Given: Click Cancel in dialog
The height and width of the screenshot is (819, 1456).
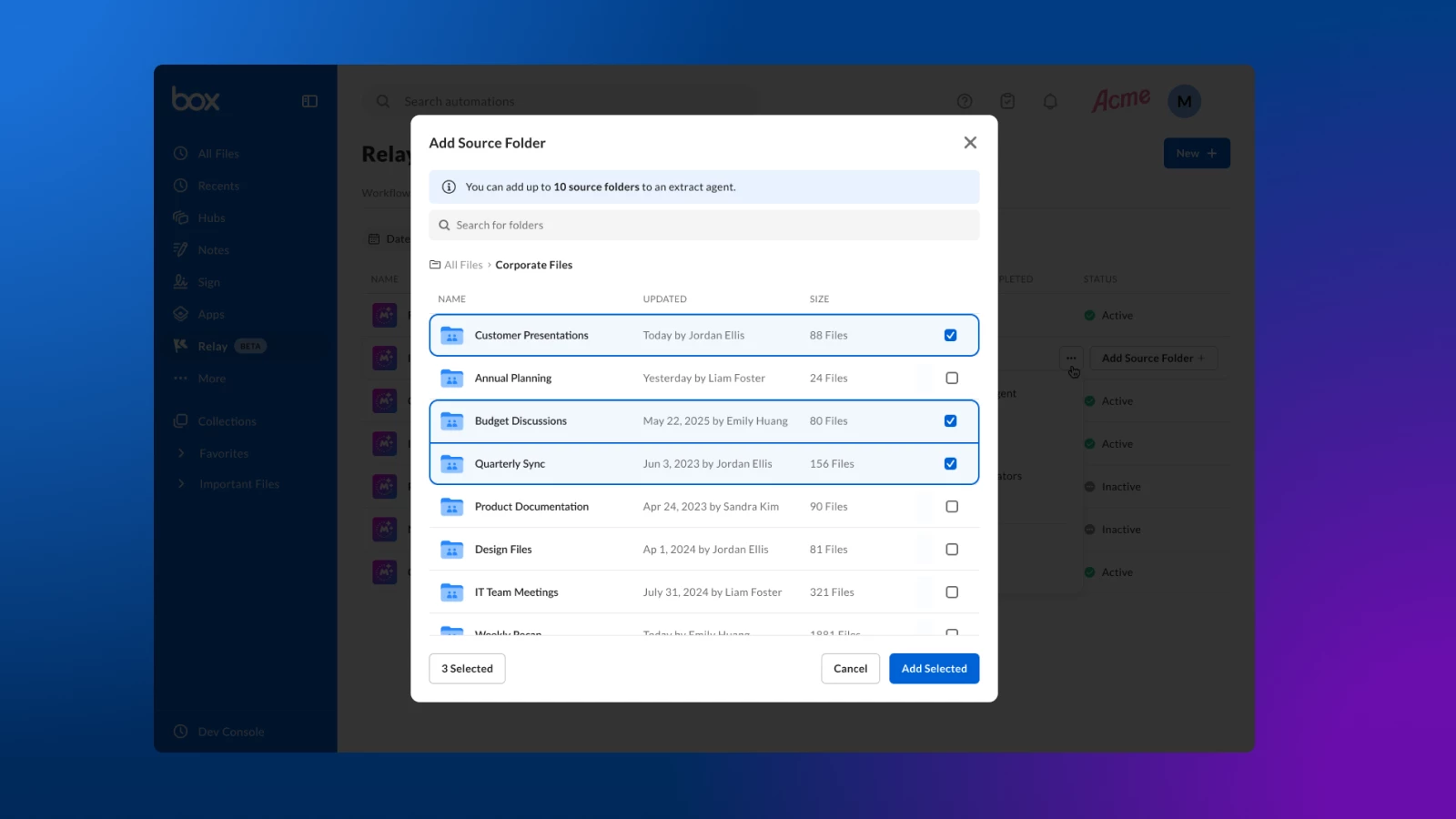Looking at the screenshot, I should (850, 669).
